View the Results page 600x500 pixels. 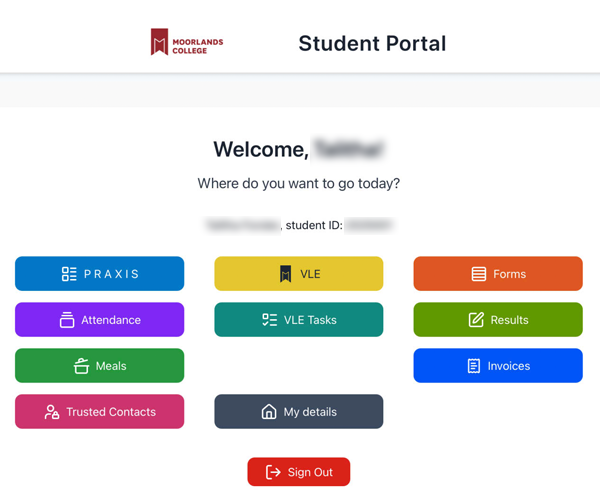pyautogui.click(x=498, y=319)
